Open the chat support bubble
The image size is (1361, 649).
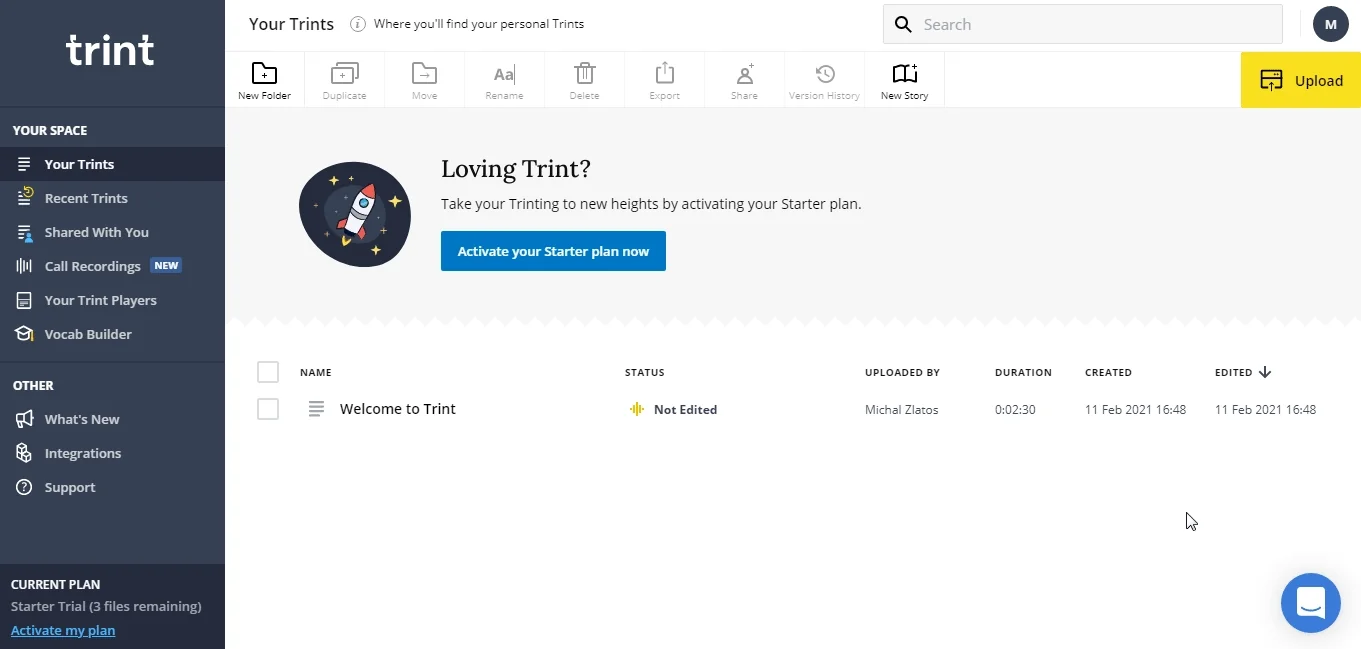pos(1310,603)
